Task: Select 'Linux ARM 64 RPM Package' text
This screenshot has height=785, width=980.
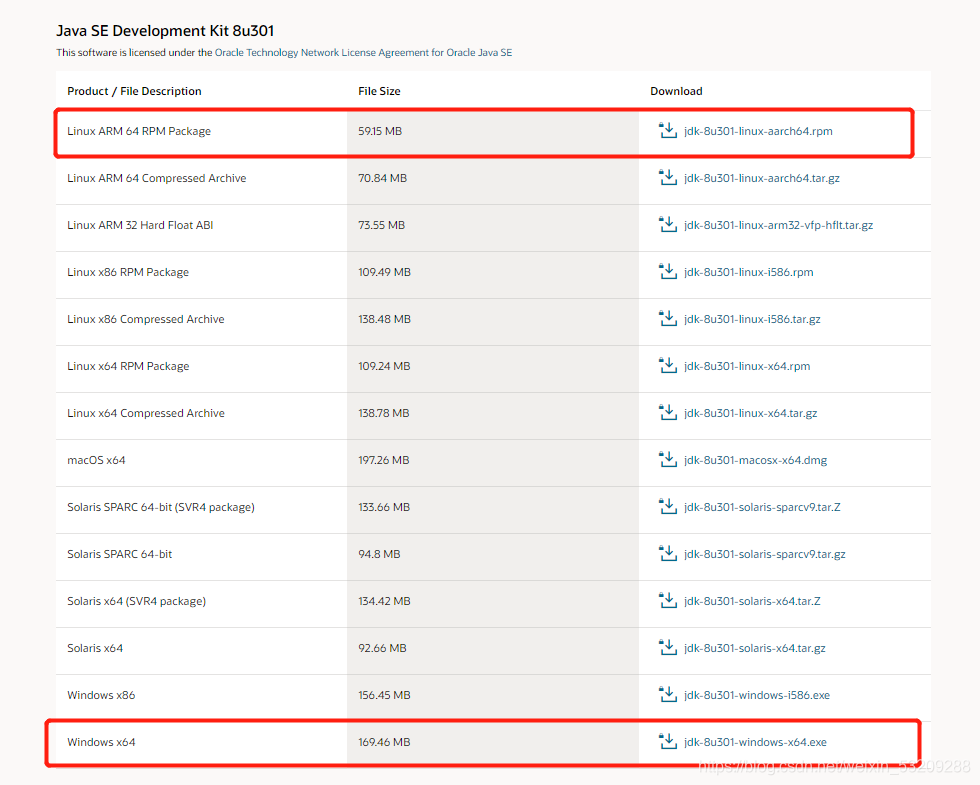Action: [139, 131]
